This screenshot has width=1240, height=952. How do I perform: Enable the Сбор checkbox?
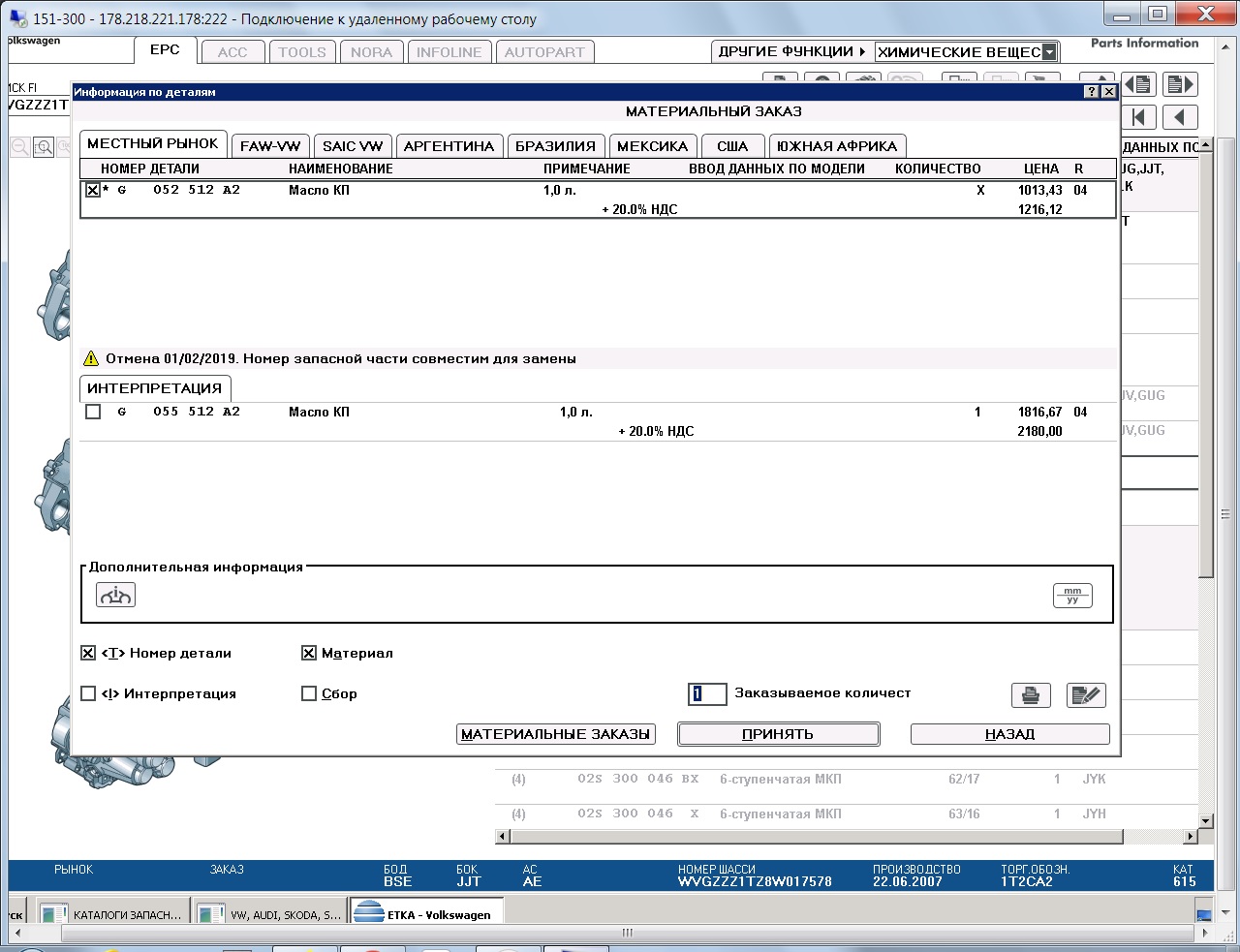(309, 693)
